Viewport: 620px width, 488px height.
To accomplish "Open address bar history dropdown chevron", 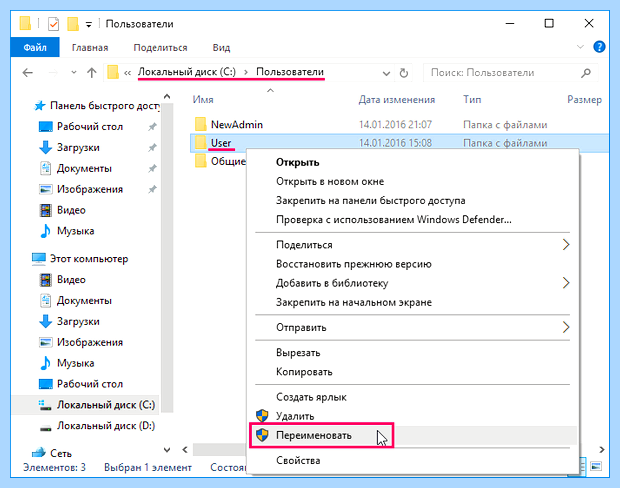I will (386, 74).
